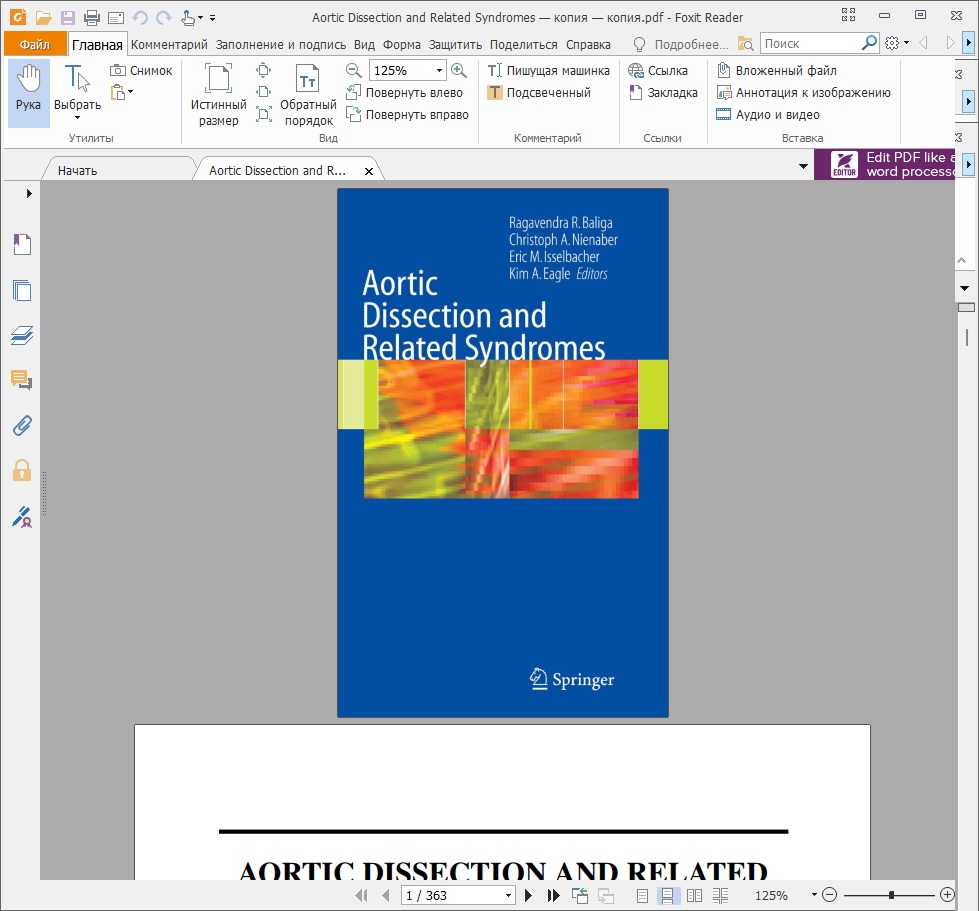Add a Закладка bookmark
Viewport: 979px width, 911px height.
pyautogui.click(x=663, y=92)
